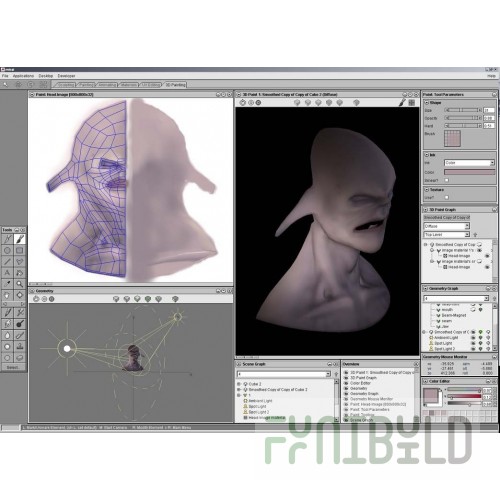This screenshot has height=500, width=500.
Task: Click first shading gem in 3D Paint toolbar
Action: click(297, 103)
